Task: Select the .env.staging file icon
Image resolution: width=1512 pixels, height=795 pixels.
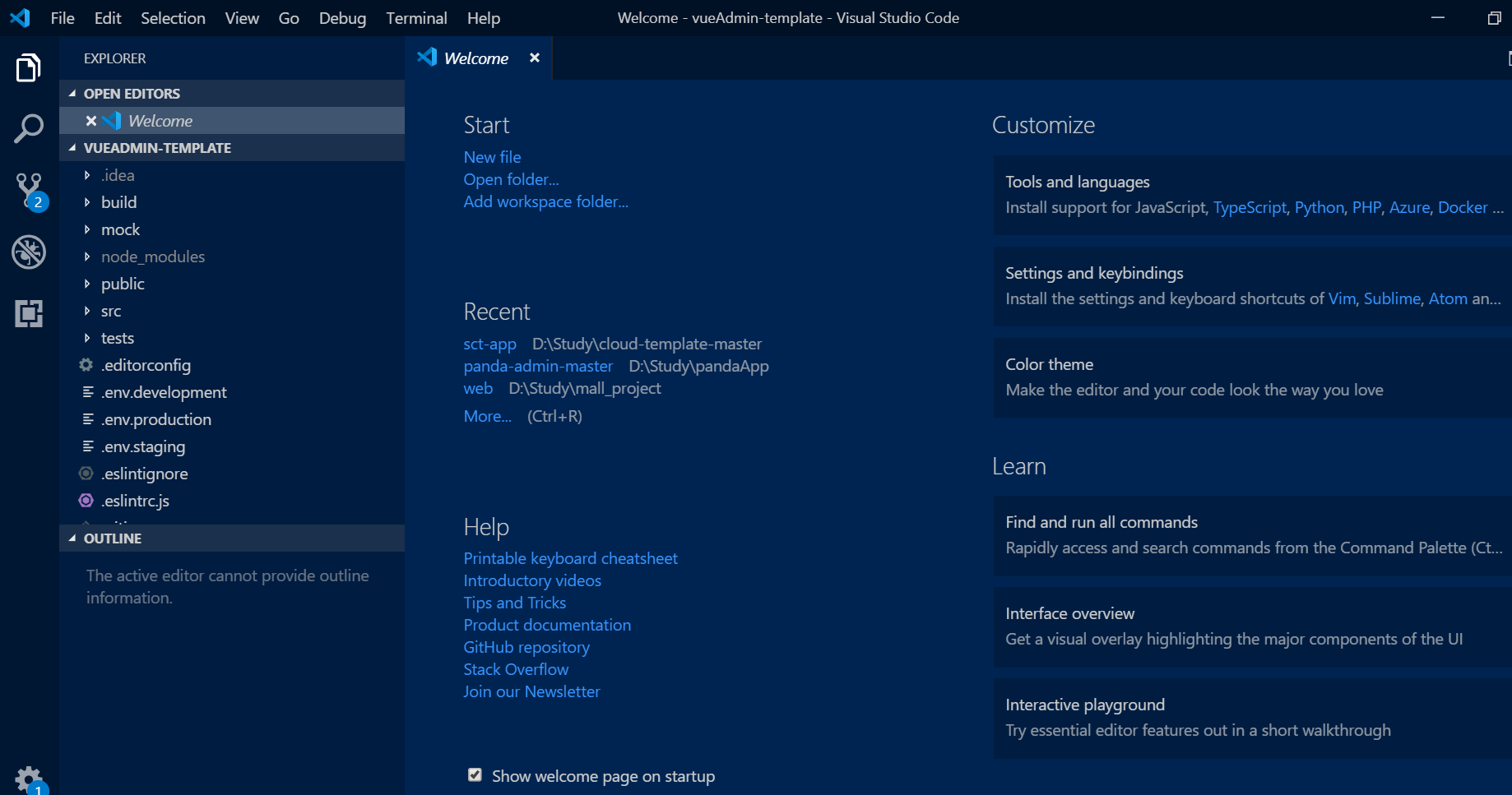Action: pos(88,446)
